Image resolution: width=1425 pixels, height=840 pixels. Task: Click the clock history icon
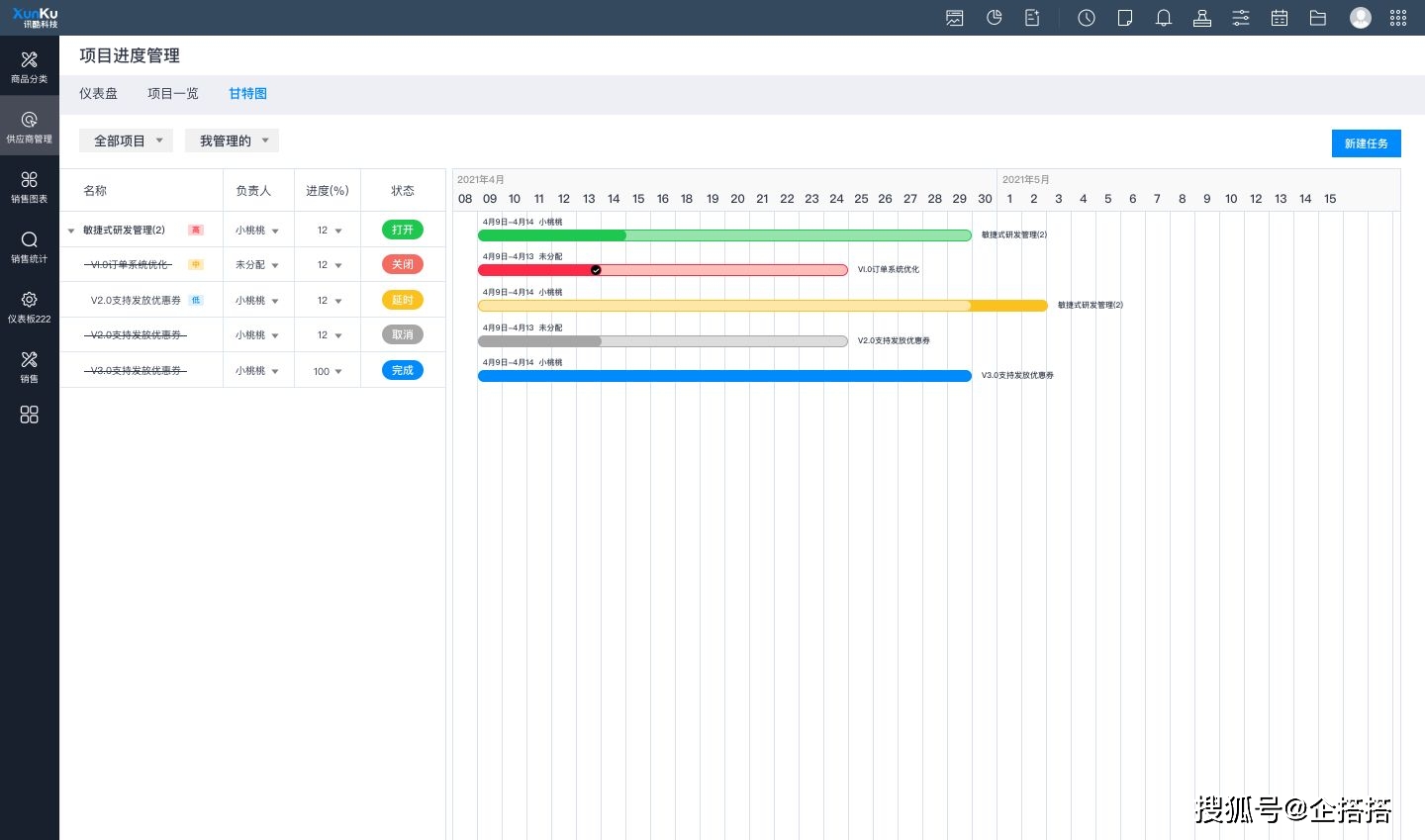click(x=1087, y=18)
